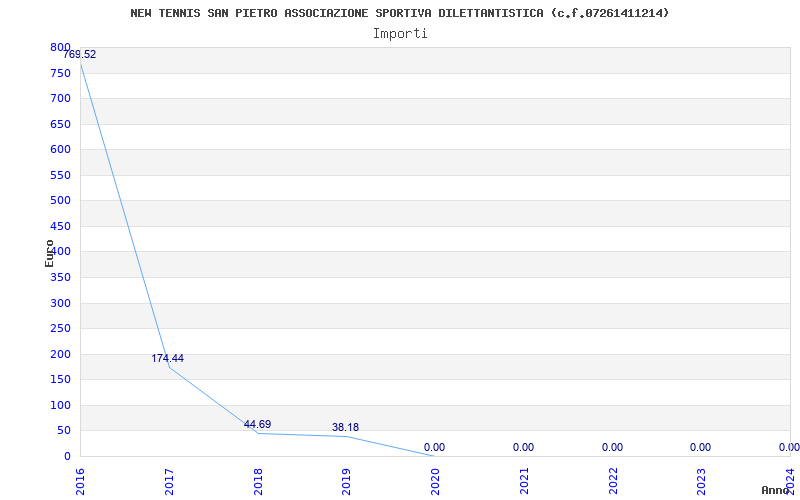Click the 0.00 label for year 2020
The width and height of the screenshot is (800, 500).
point(434,447)
